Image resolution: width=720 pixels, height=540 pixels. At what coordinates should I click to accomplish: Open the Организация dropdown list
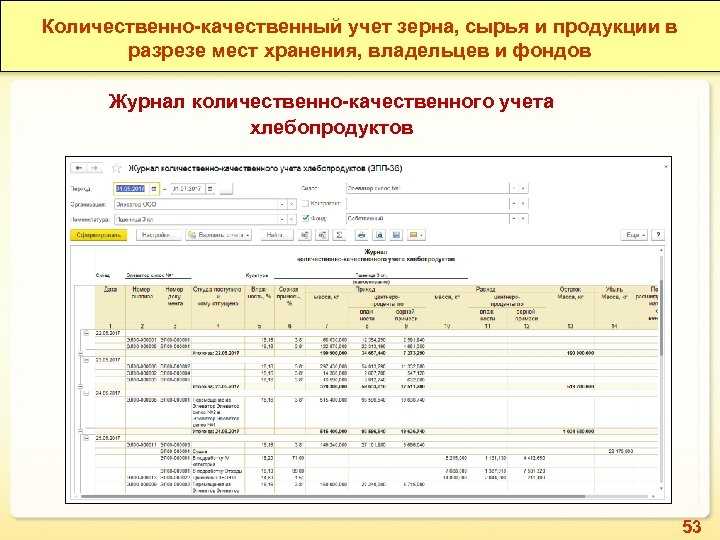pos(282,204)
